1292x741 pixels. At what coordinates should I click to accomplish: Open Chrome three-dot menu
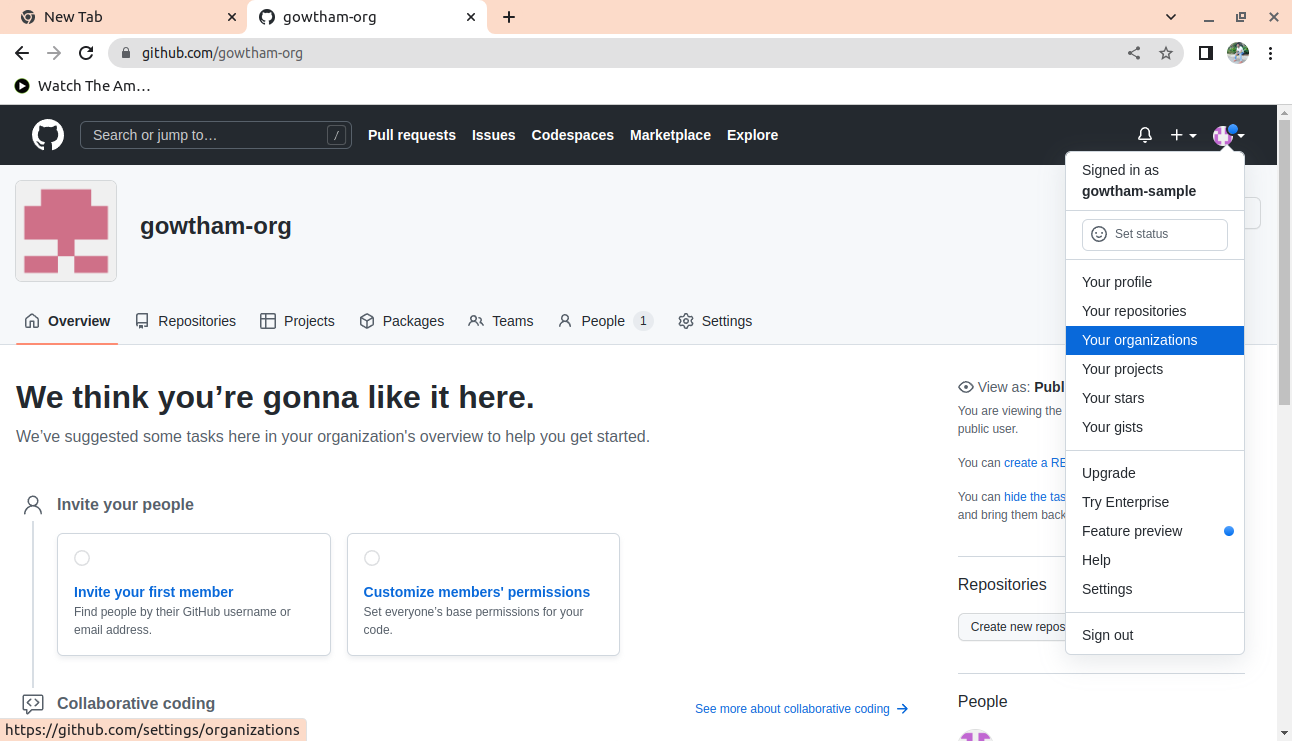pyautogui.click(x=1271, y=53)
